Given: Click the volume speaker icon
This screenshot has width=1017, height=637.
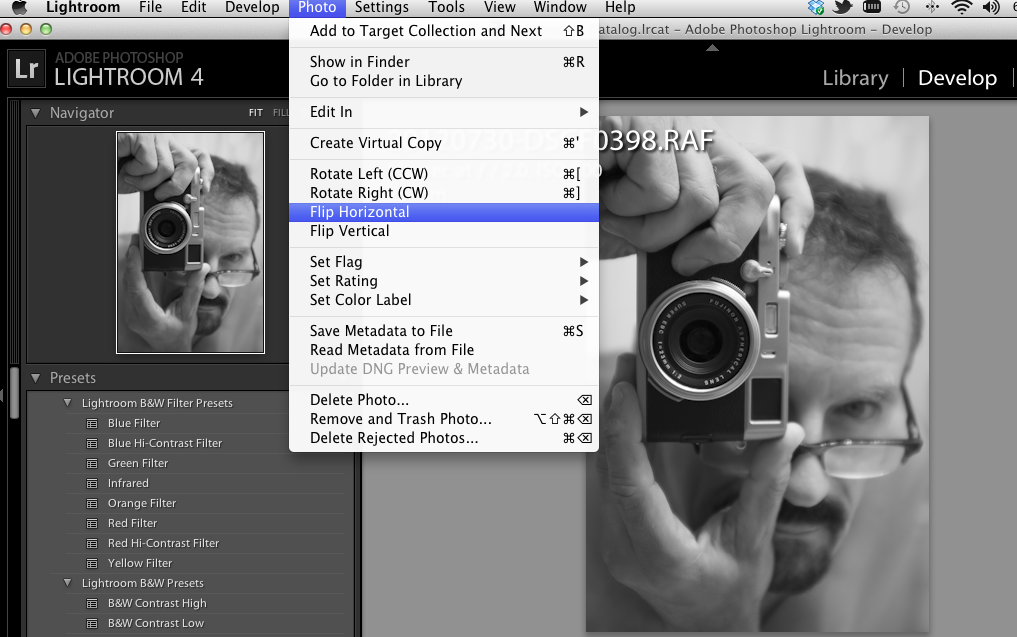Looking at the screenshot, I should pos(991,8).
